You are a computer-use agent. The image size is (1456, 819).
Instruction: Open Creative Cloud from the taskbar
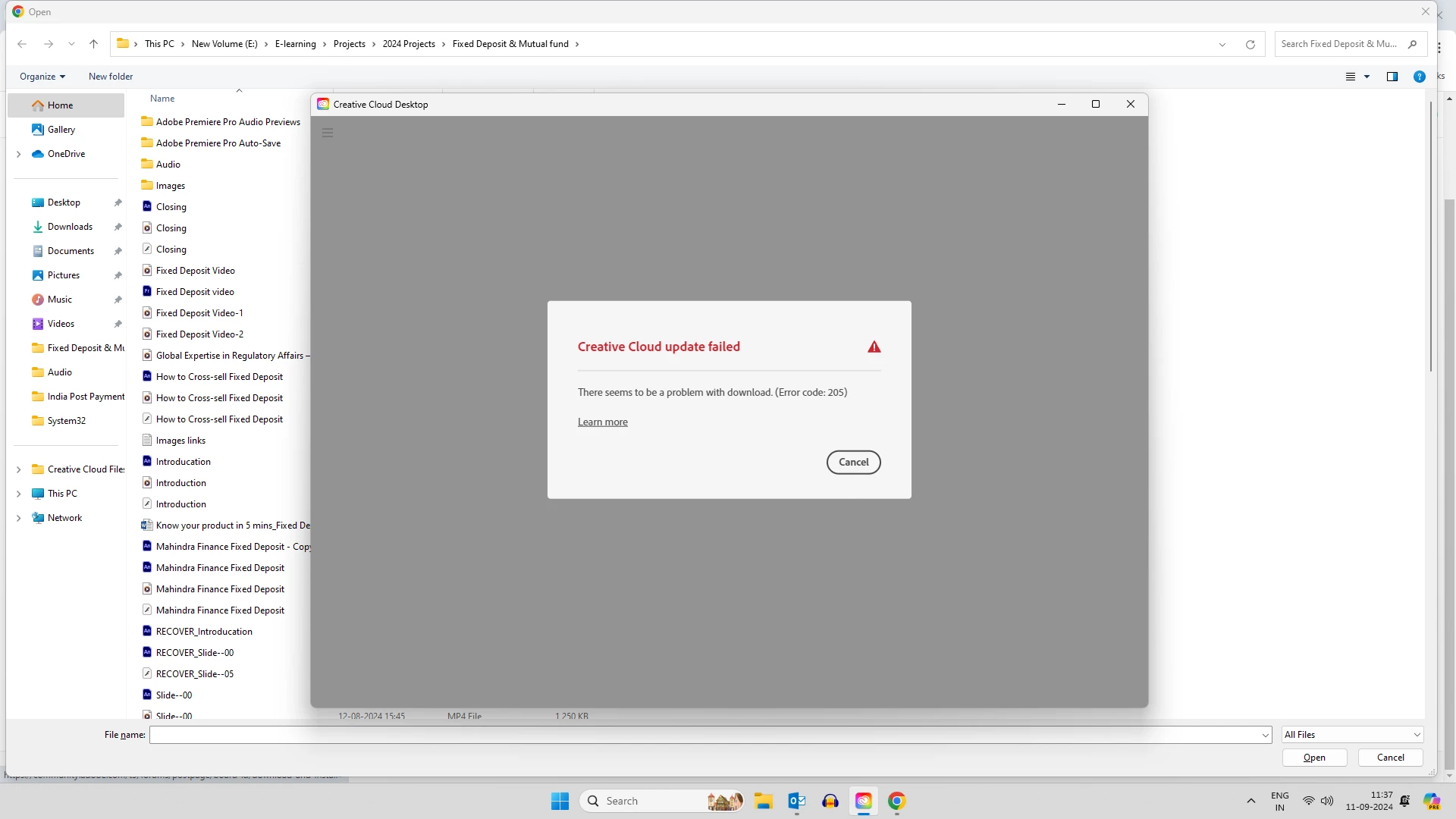tap(863, 801)
